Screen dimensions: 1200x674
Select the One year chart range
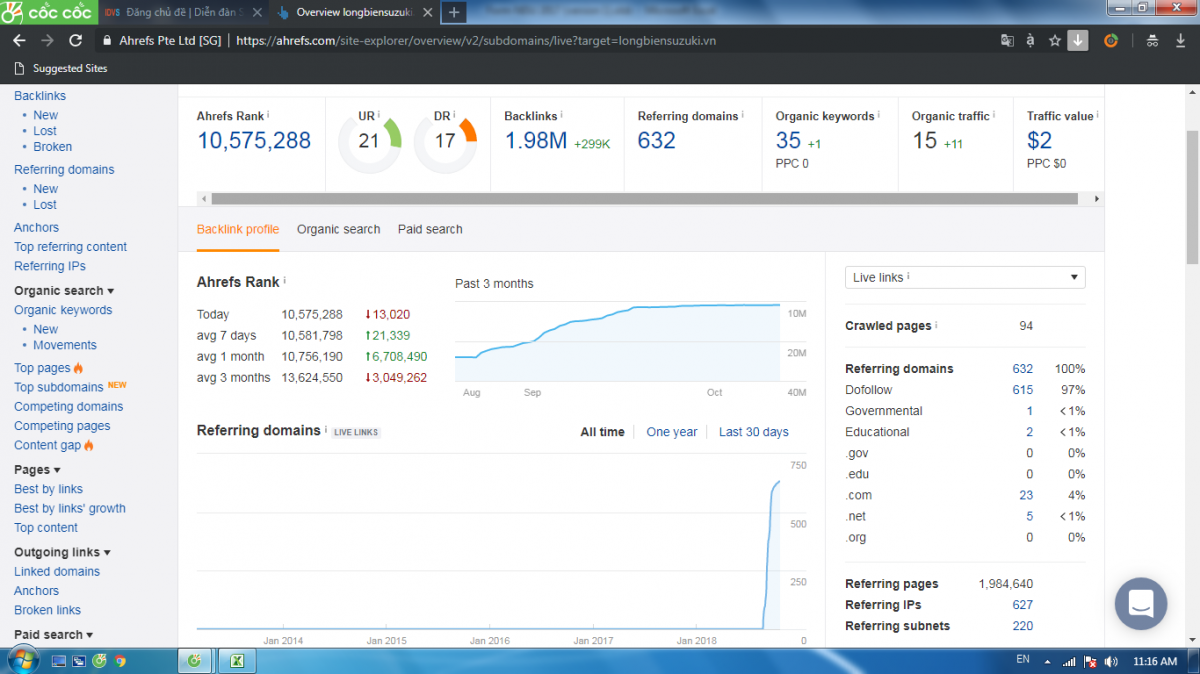coord(672,432)
